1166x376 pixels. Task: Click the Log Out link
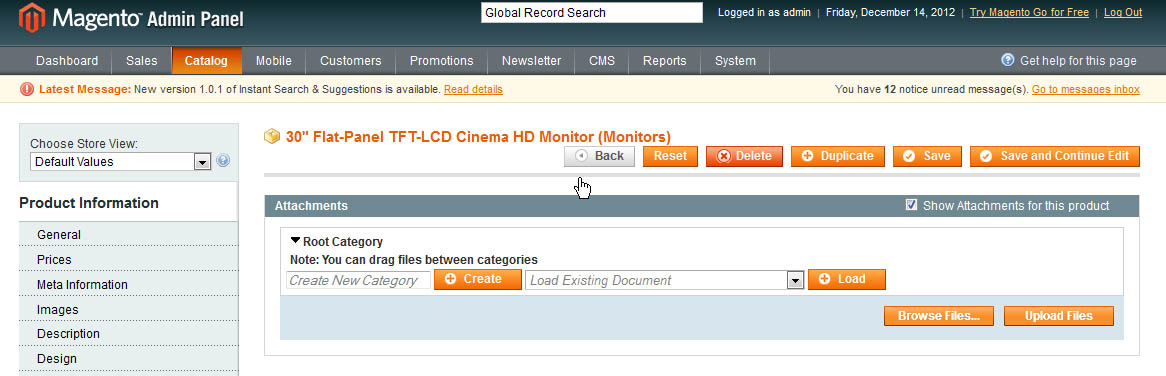coord(1123,13)
